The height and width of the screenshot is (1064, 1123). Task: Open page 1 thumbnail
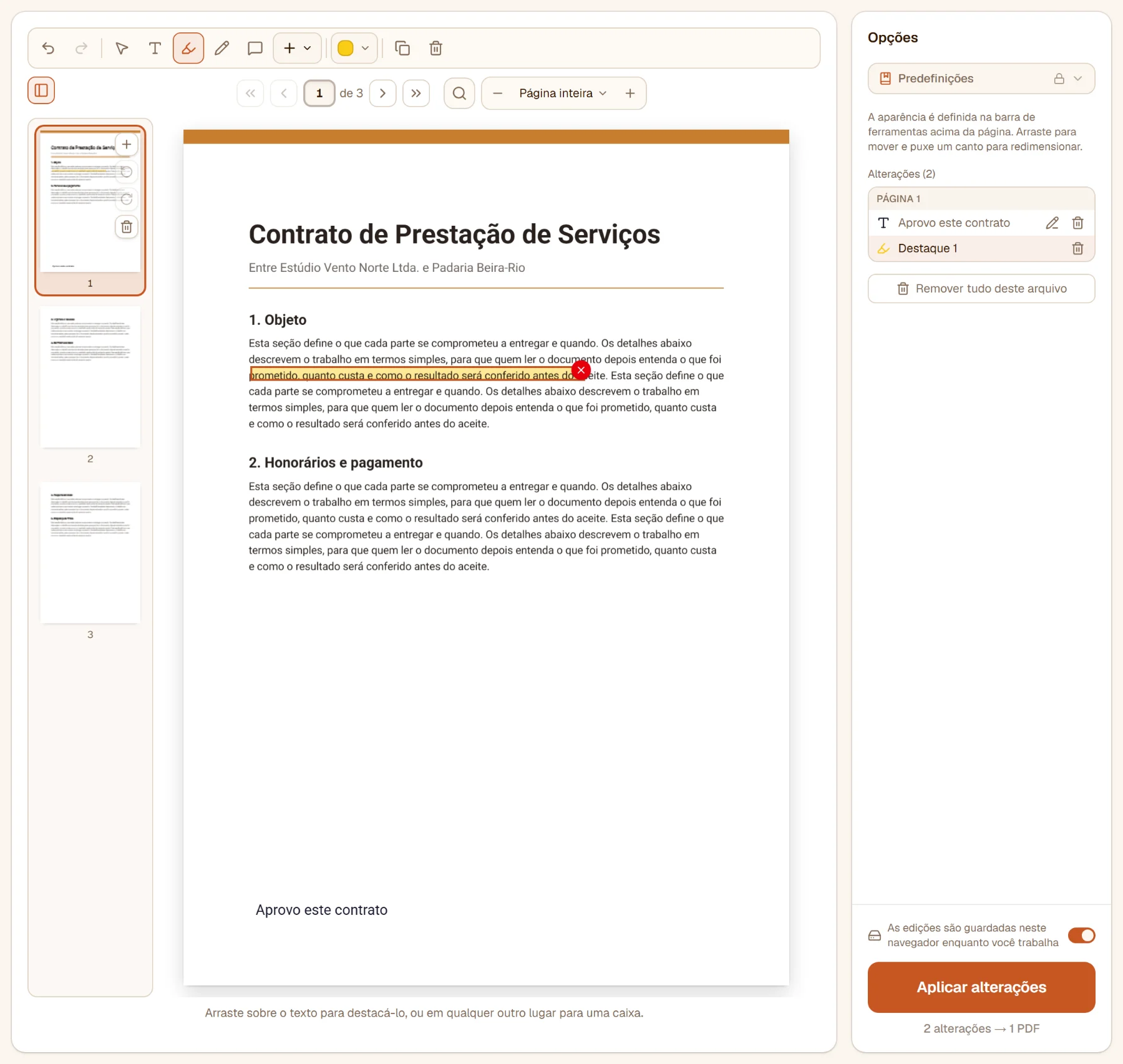tap(90, 210)
